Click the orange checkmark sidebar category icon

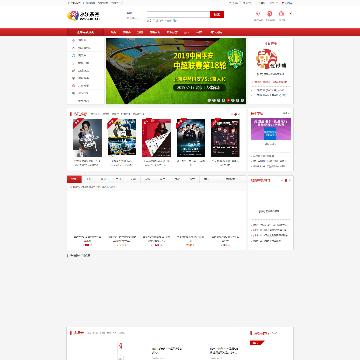coord(73,70)
